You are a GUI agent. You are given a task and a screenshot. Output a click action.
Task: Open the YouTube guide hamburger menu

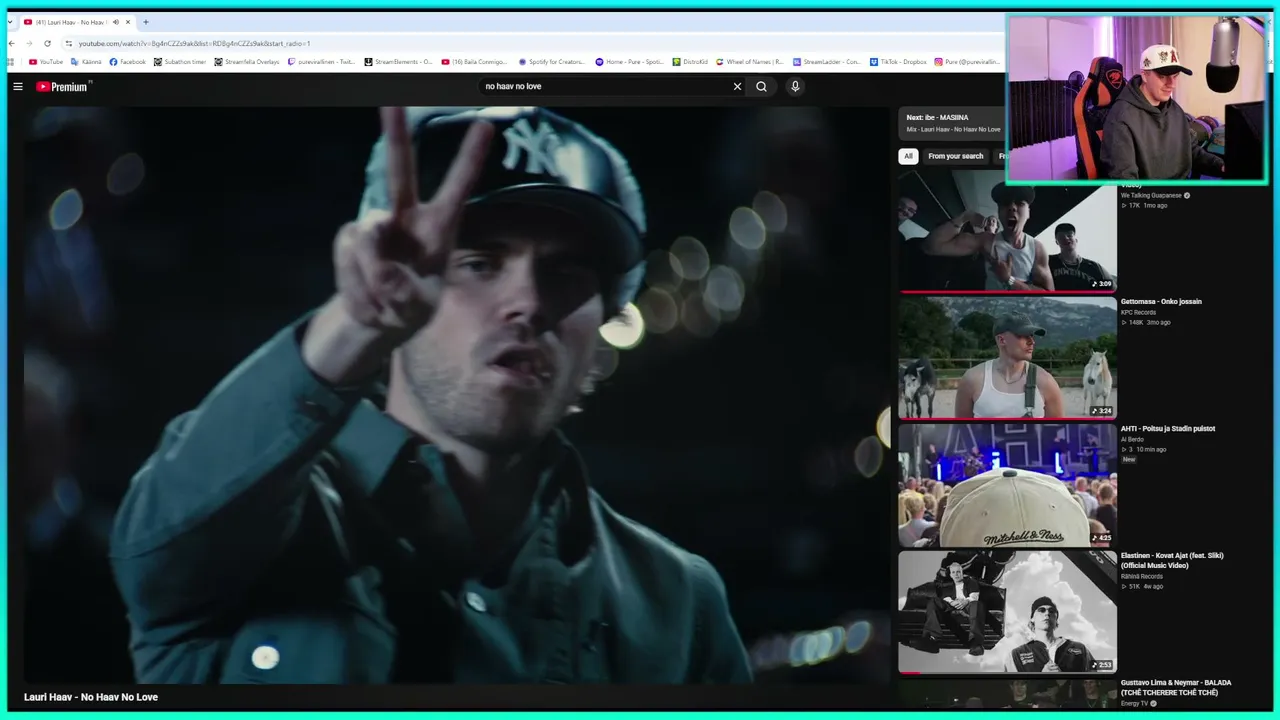(x=18, y=87)
